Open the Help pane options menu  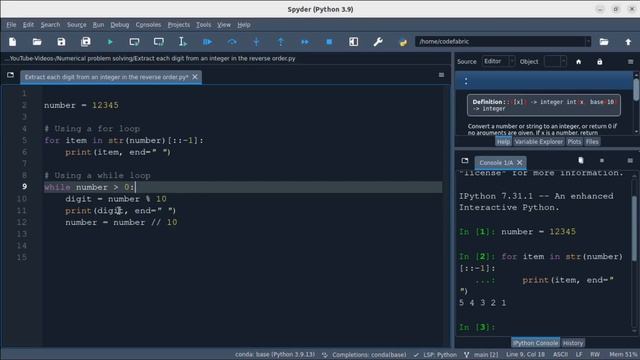[631, 62]
